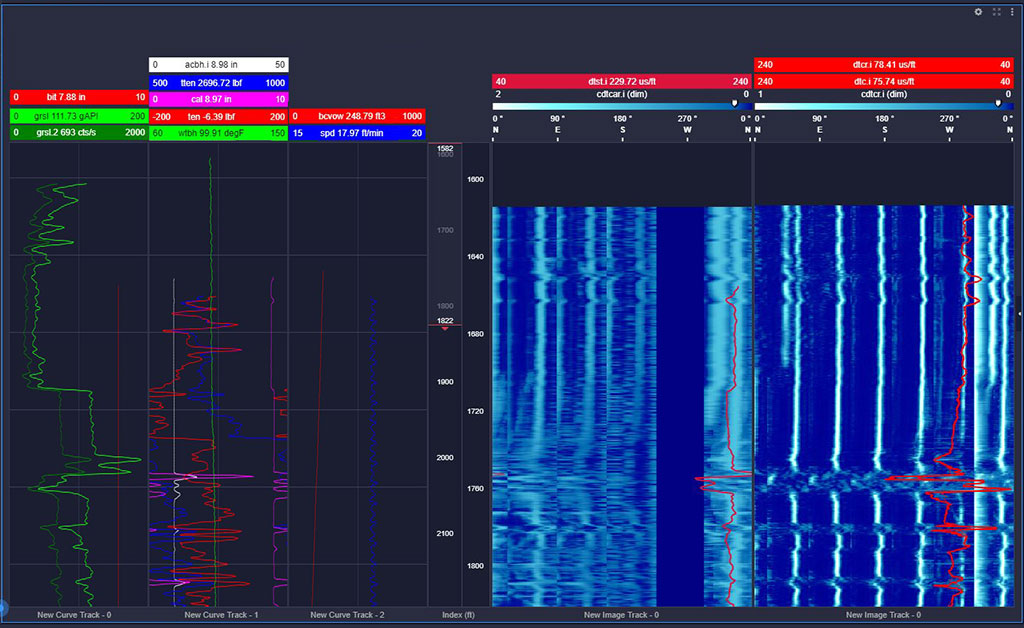Select the acbh.i 8.98 in curve header

click(x=218, y=66)
